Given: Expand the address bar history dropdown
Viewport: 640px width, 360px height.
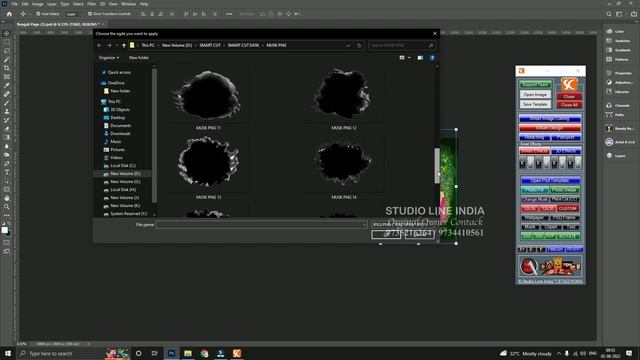Looking at the screenshot, I should point(348,45).
